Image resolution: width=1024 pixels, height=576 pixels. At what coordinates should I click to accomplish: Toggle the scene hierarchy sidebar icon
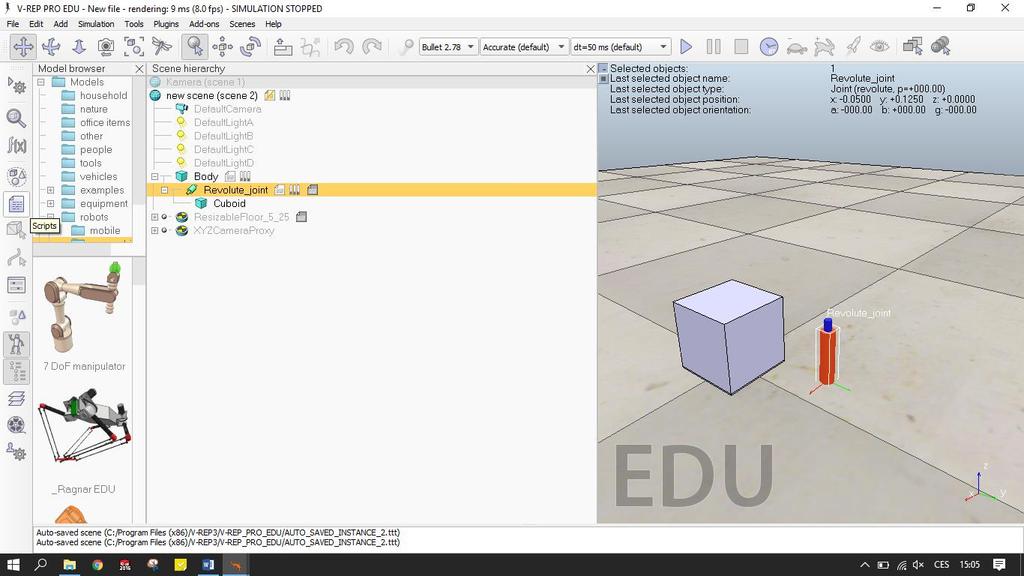click(x=16, y=372)
